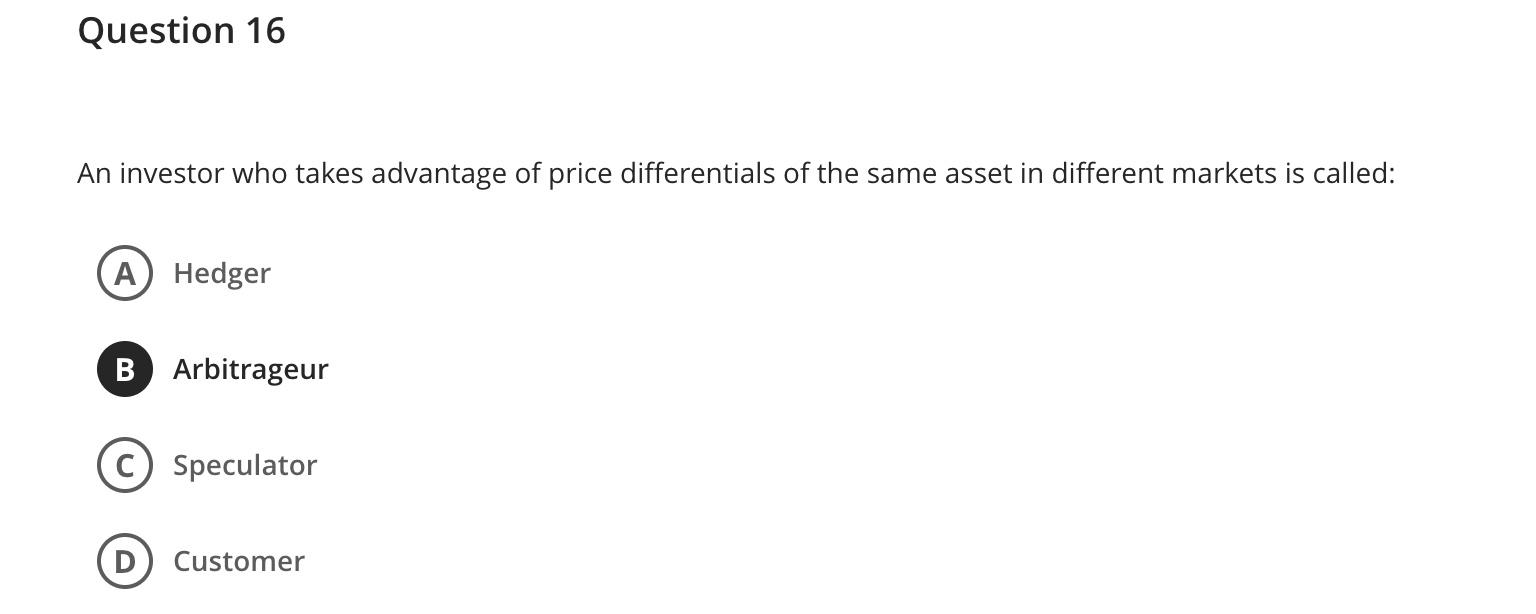Choose the Speculator answer option
Screen dimensions: 1536x614
[x=244, y=464]
